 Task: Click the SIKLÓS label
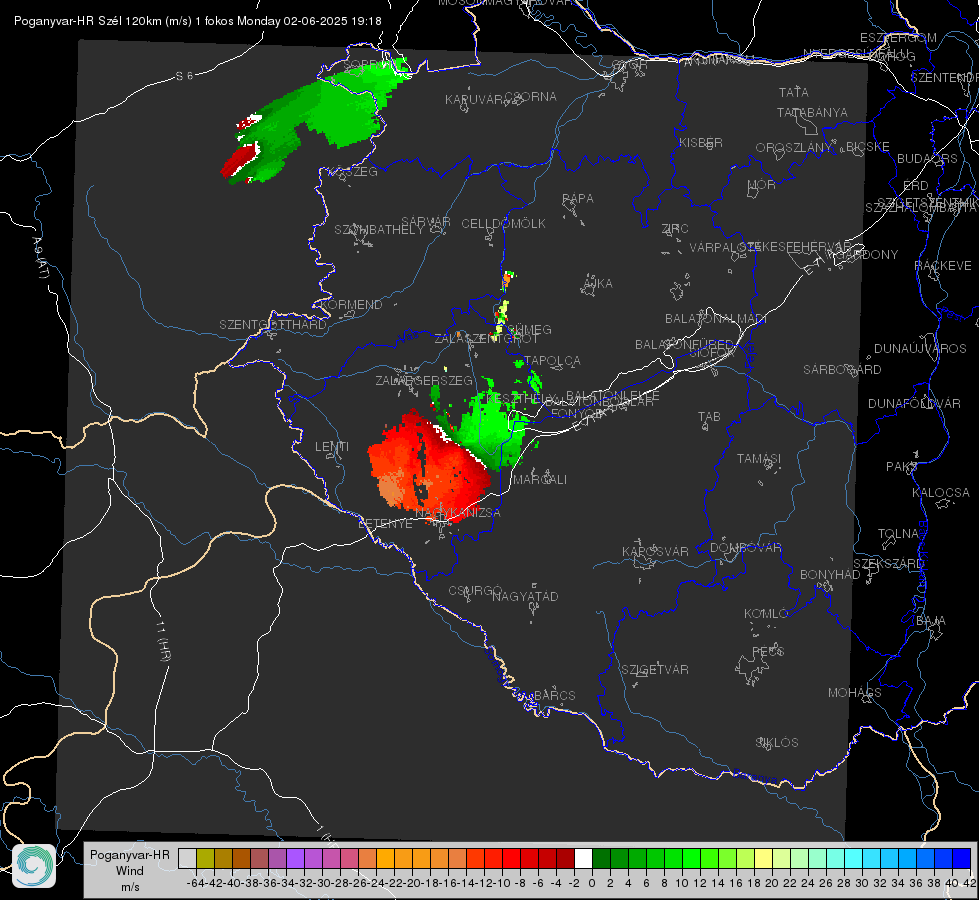coord(777,742)
